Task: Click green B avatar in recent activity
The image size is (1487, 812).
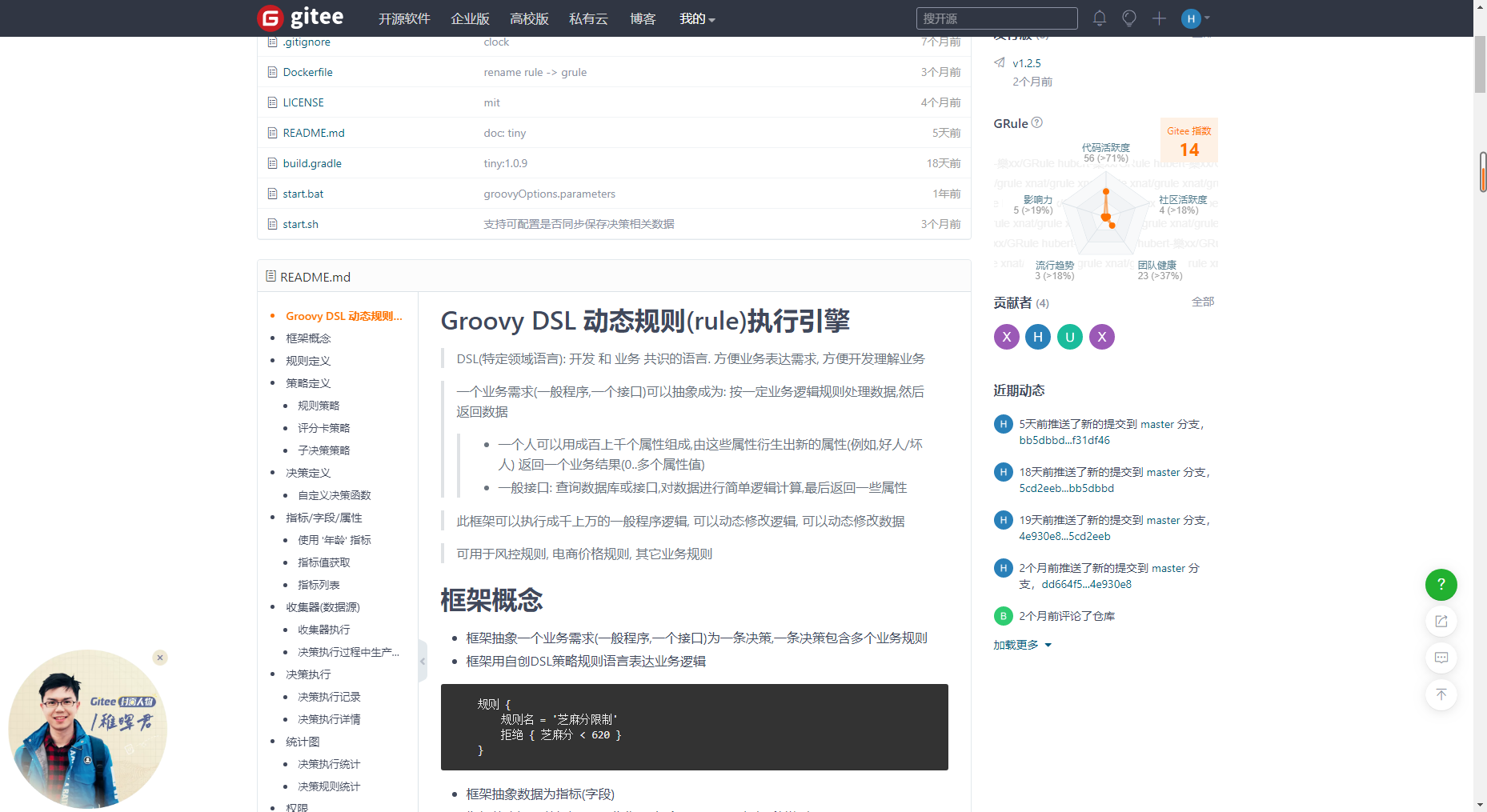Action: (x=1003, y=616)
